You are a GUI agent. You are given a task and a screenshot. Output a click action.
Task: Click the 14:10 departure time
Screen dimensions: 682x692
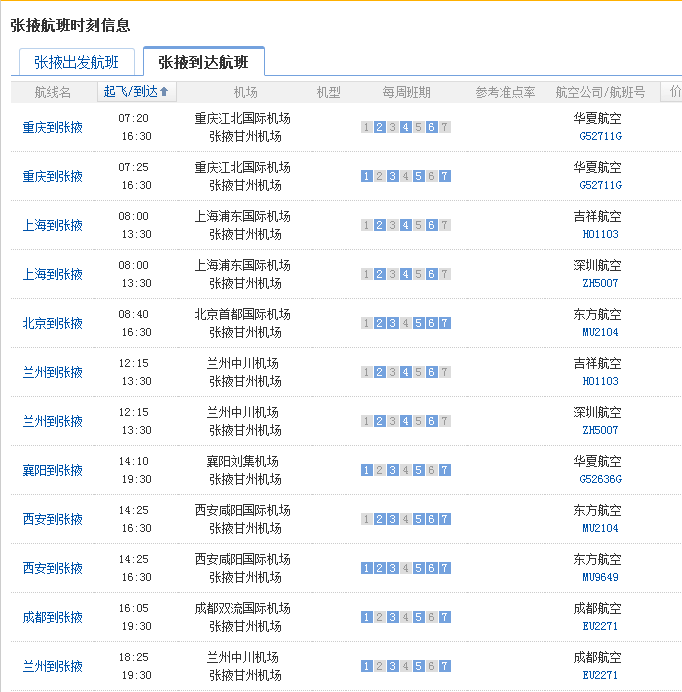[x=133, y=461]
